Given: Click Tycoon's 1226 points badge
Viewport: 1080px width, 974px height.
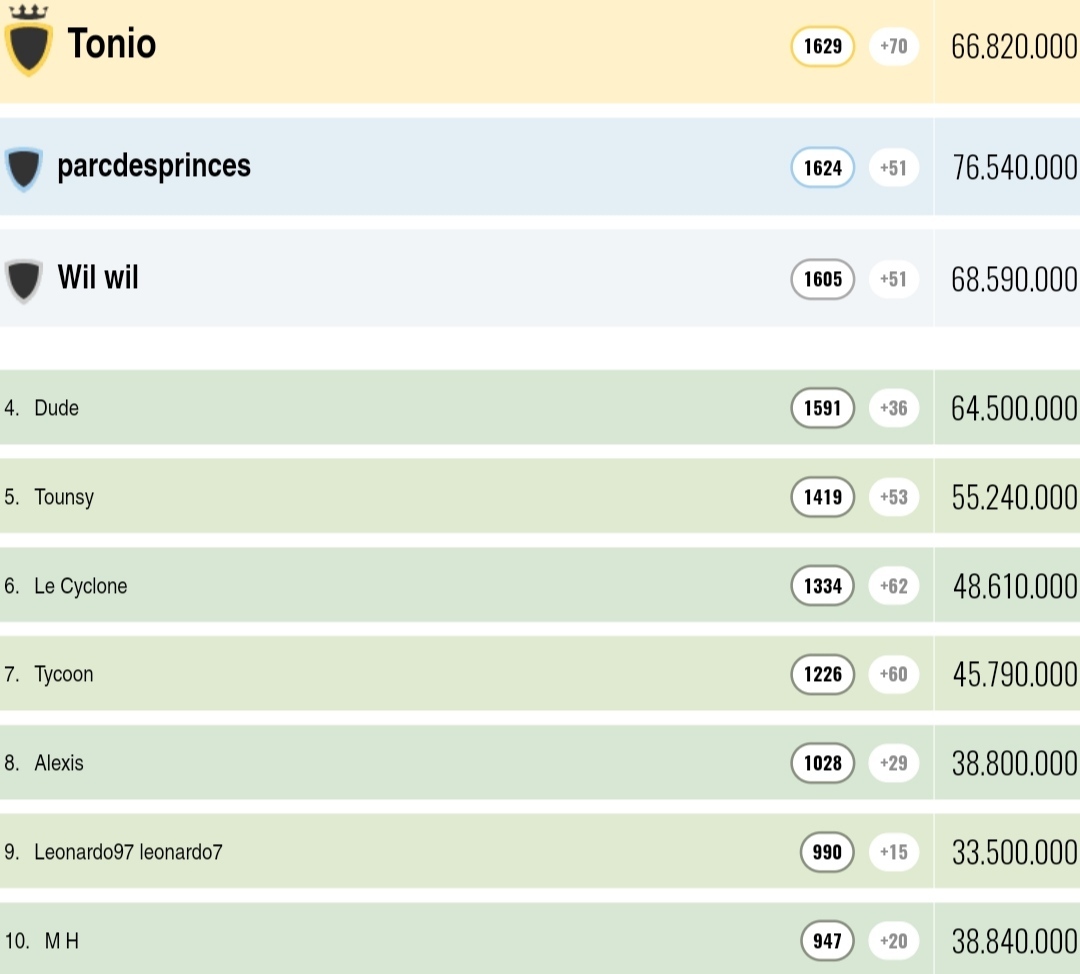Looking at the screenshot, I should [x=822, y=675].
